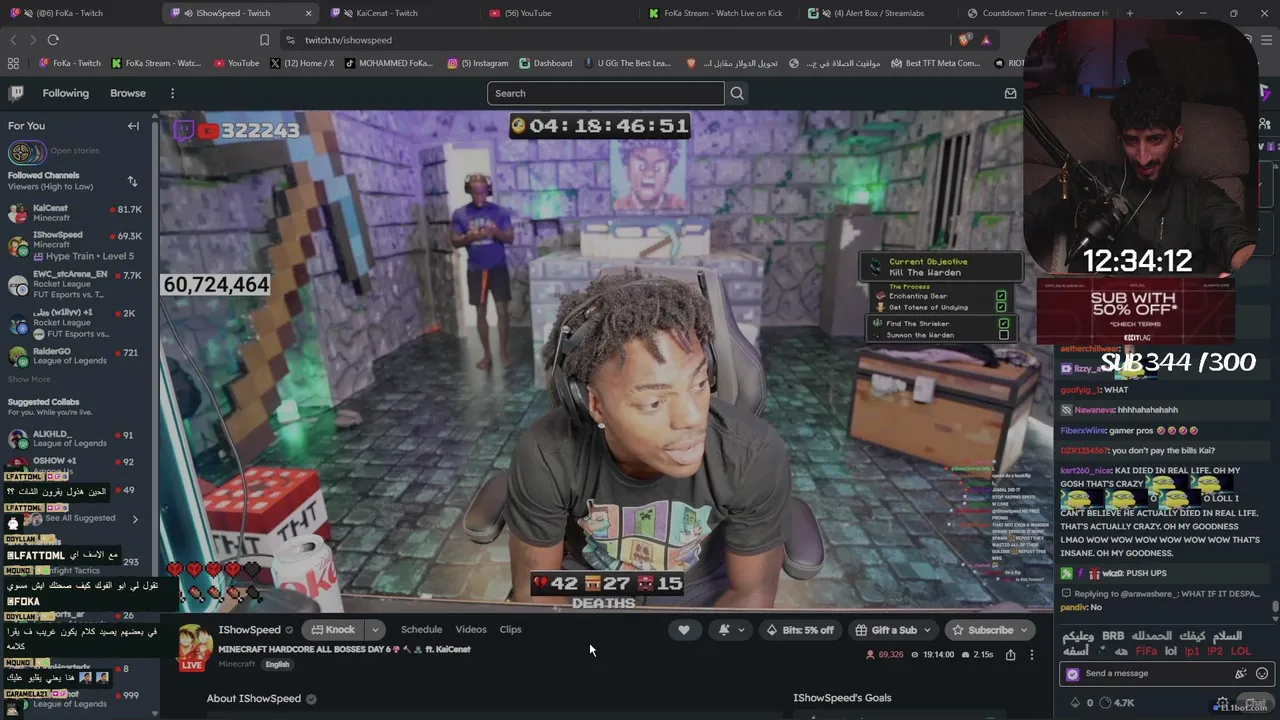Viewport: 1280px width, 720px height.
Task: Open the notification bell dropdown
Action: click(731, 630)
